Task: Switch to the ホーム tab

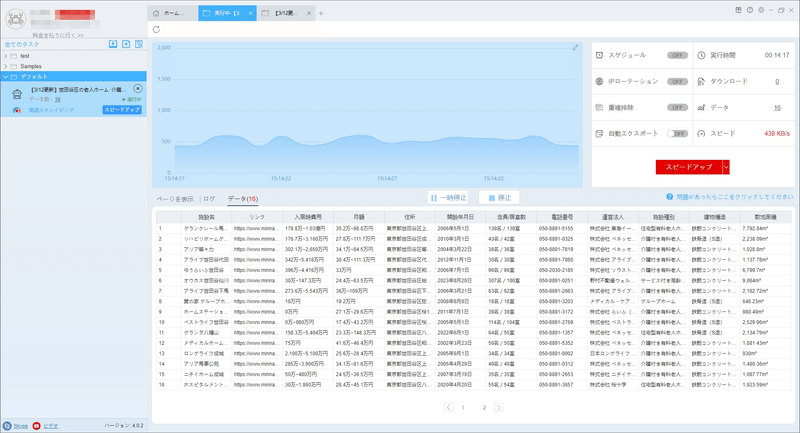Action: click(x=172, y=13)
